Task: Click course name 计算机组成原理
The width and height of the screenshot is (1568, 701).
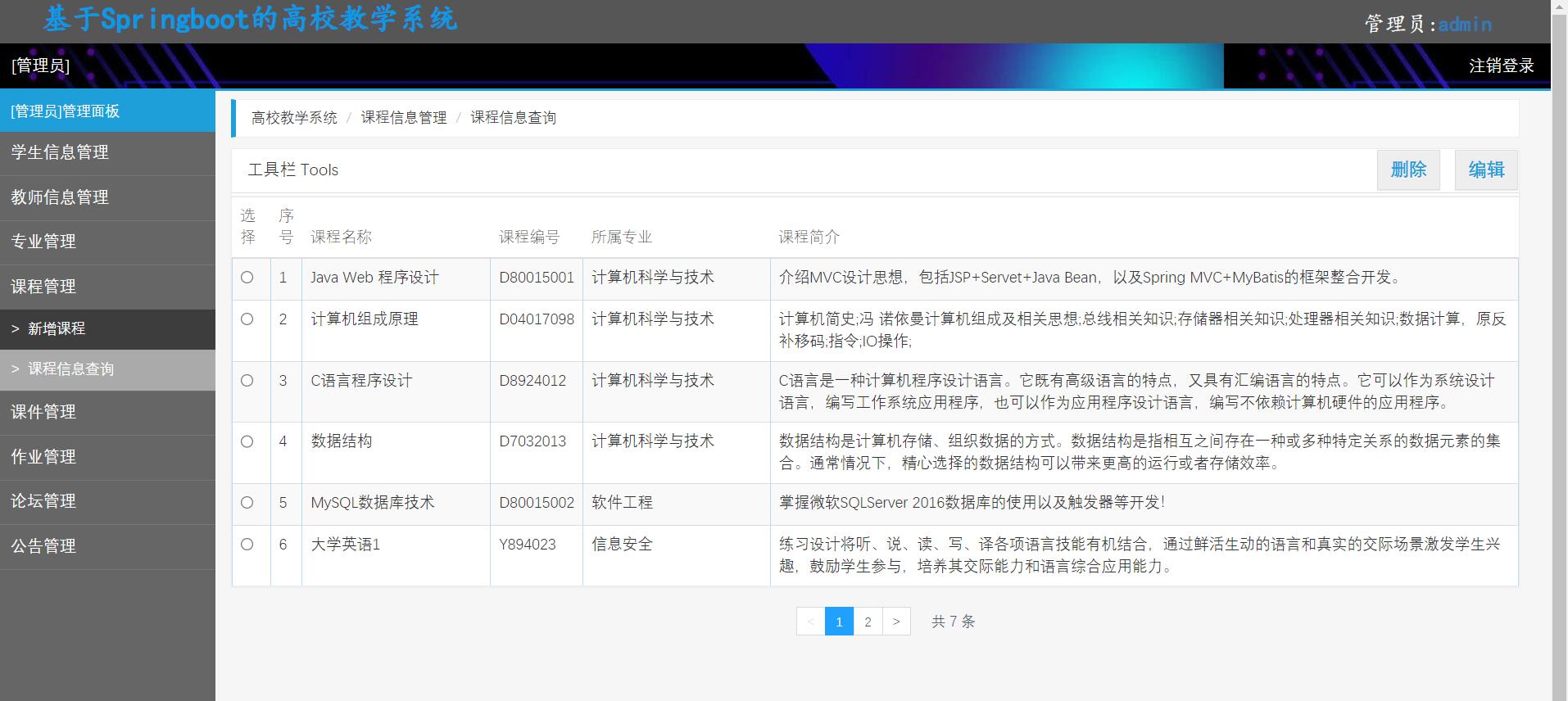Action: (365, 319)
